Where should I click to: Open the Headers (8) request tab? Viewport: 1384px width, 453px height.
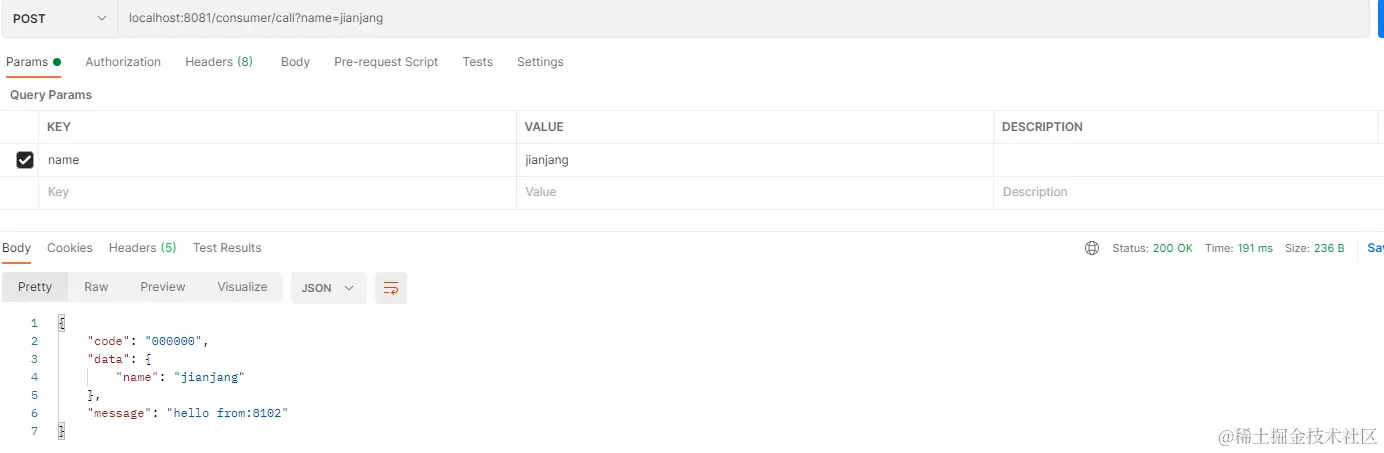(219, 62)
